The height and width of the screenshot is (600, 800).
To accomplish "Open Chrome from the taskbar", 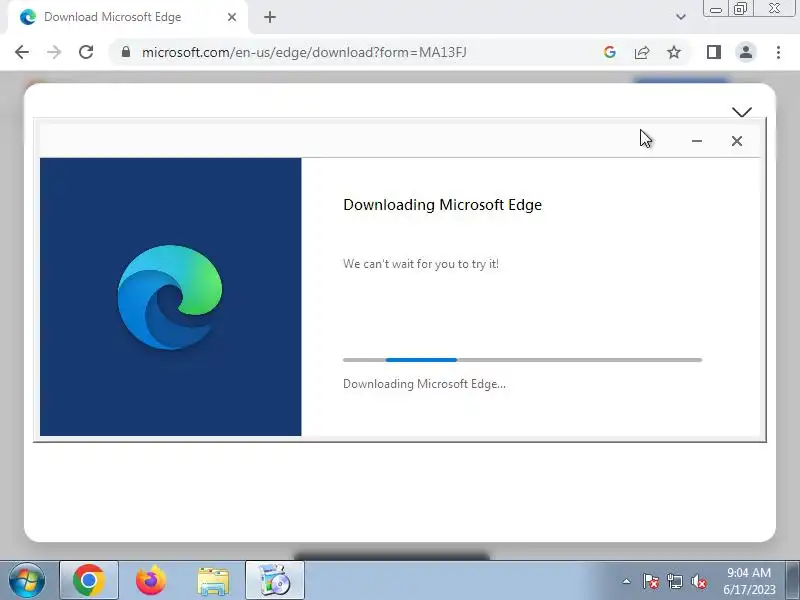I will 89,580.
